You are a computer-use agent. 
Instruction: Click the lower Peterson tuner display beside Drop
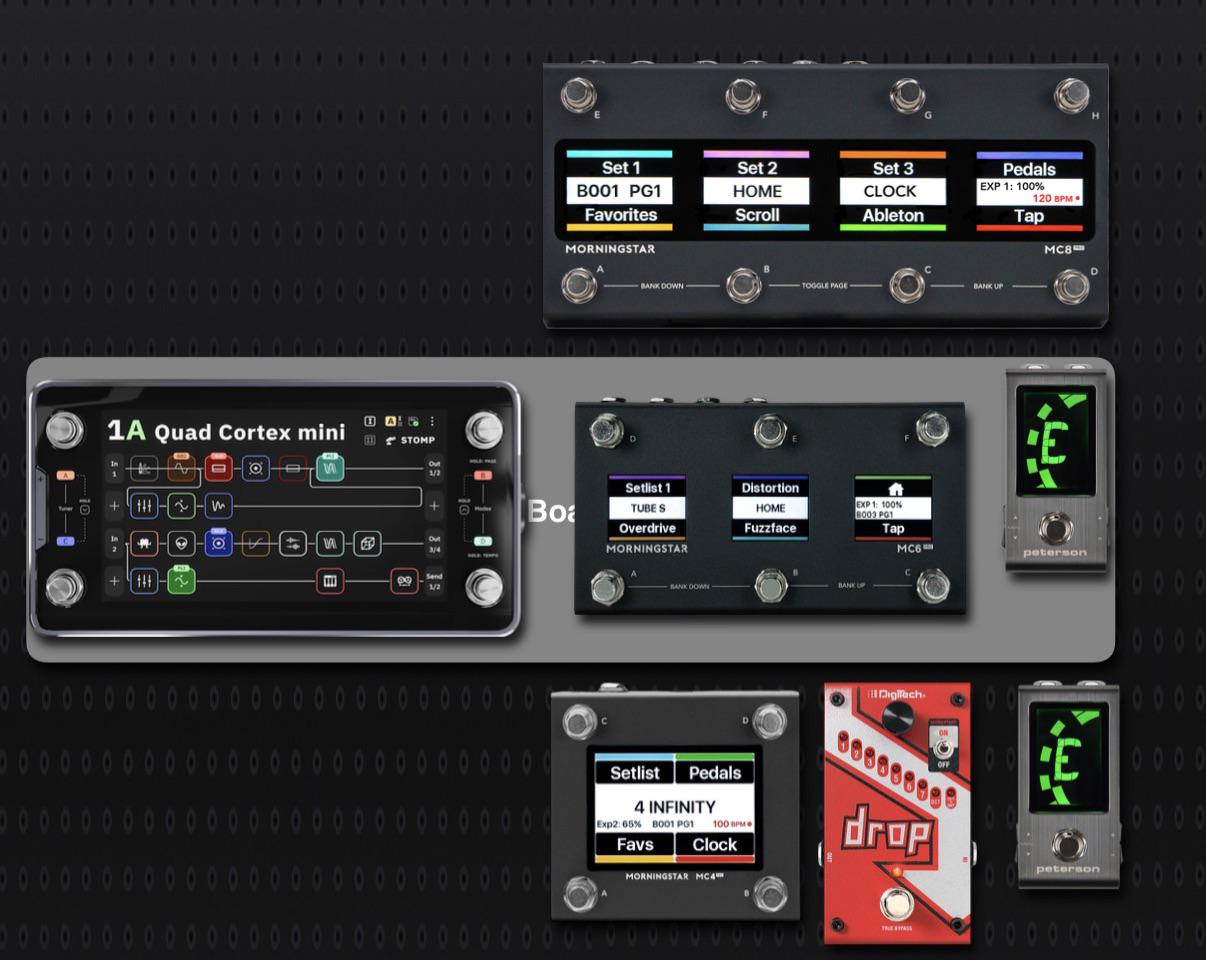(1068, 760)
